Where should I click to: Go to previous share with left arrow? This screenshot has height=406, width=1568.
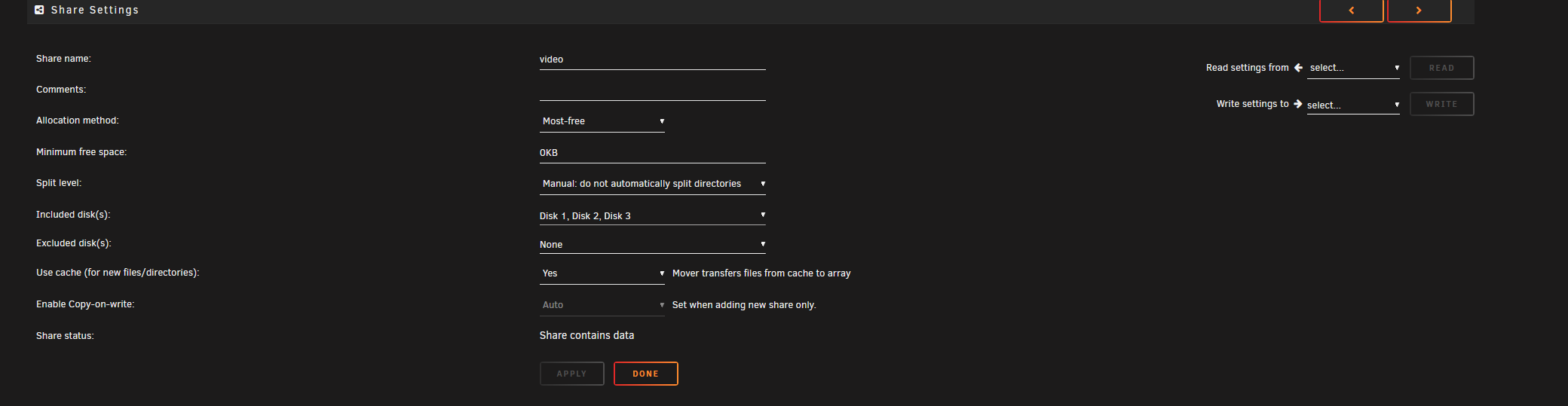coord(1351,11)
